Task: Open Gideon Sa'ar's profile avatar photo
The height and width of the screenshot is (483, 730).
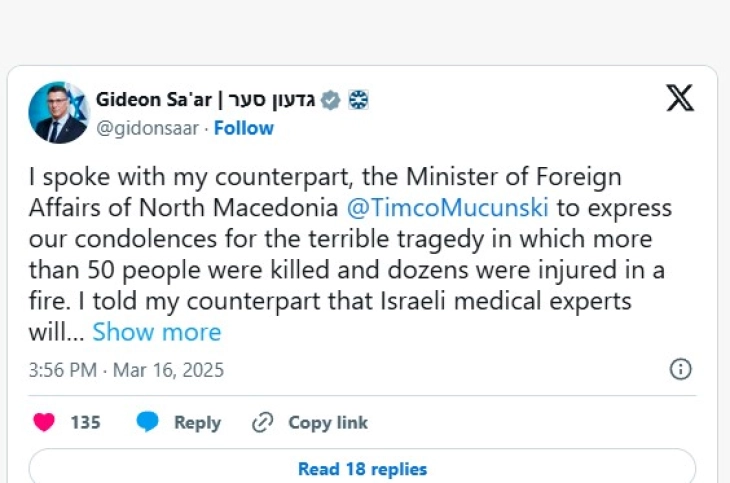Action: tap(59, 112)
